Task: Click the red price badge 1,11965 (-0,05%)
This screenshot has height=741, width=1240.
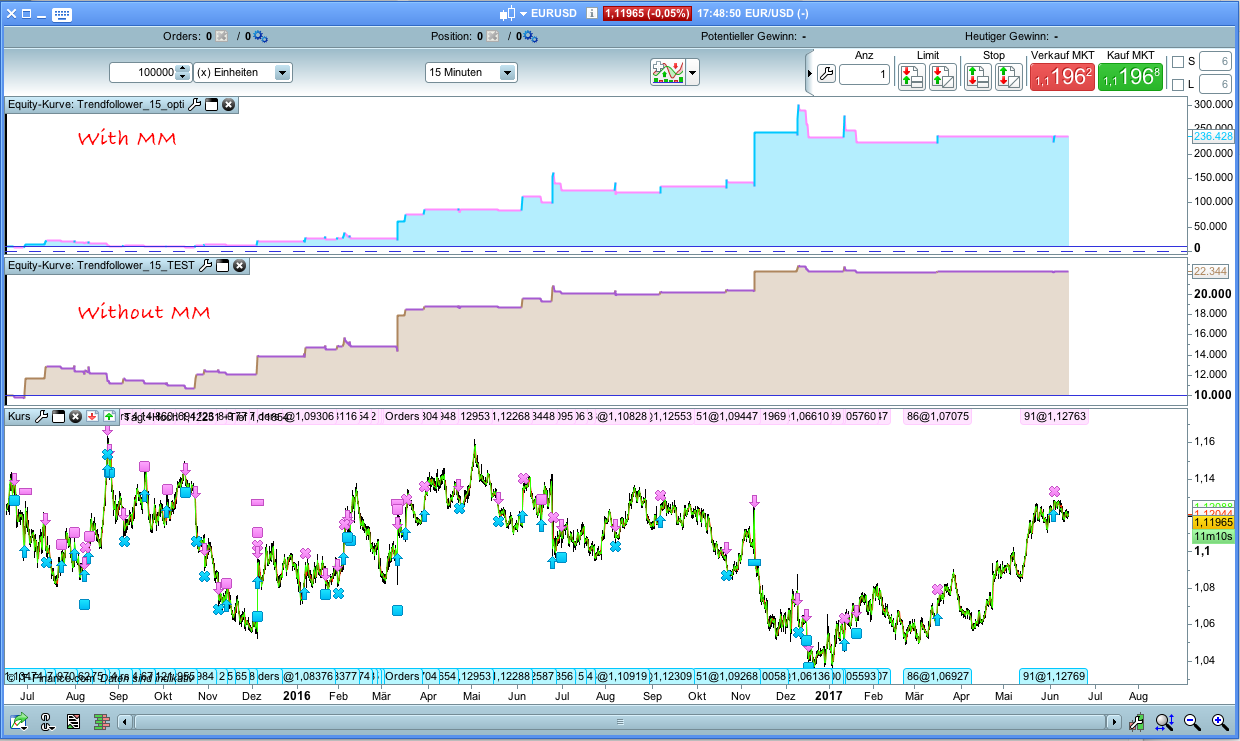Action: pos(647,14)
